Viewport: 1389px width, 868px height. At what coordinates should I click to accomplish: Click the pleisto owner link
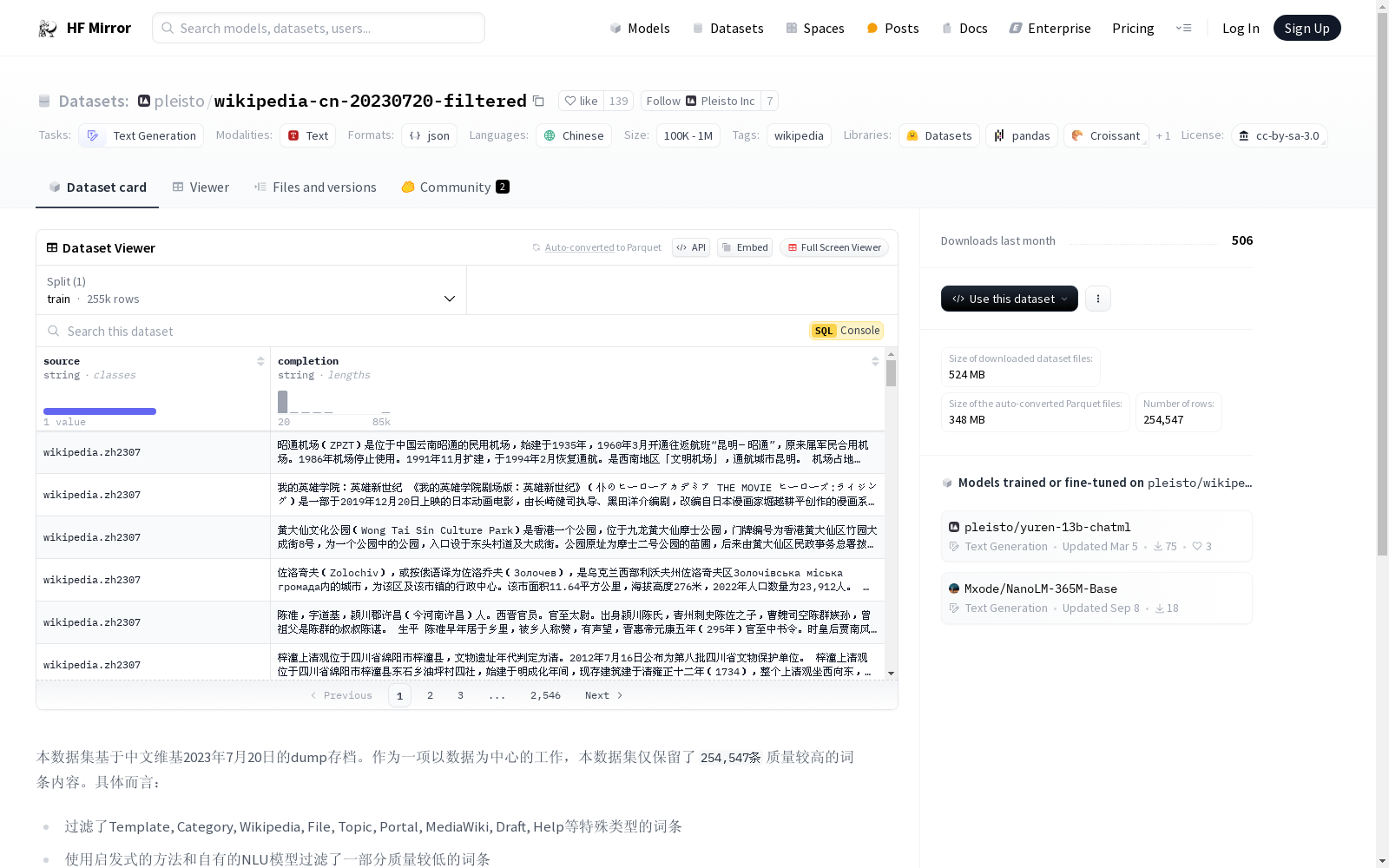tap(179, 101)
